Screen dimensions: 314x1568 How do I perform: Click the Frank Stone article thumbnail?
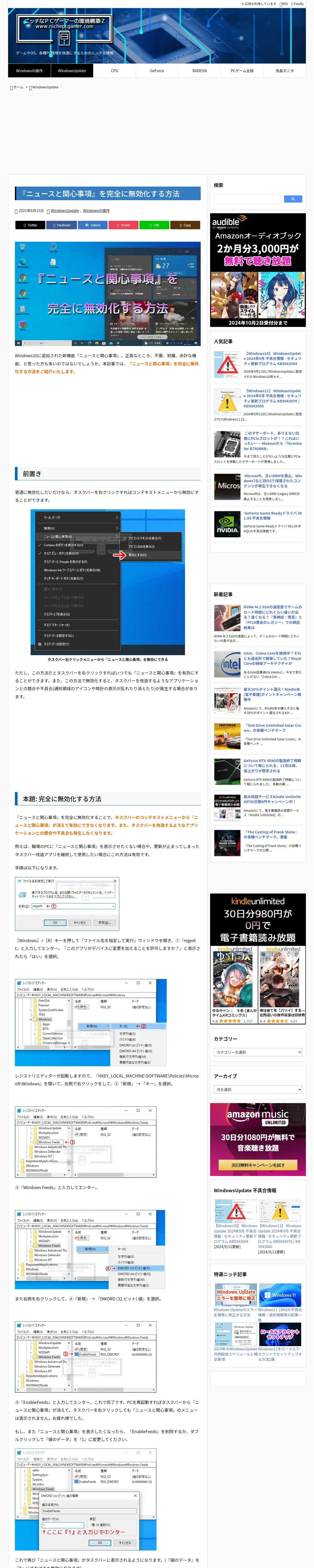(x=227, y=843)
